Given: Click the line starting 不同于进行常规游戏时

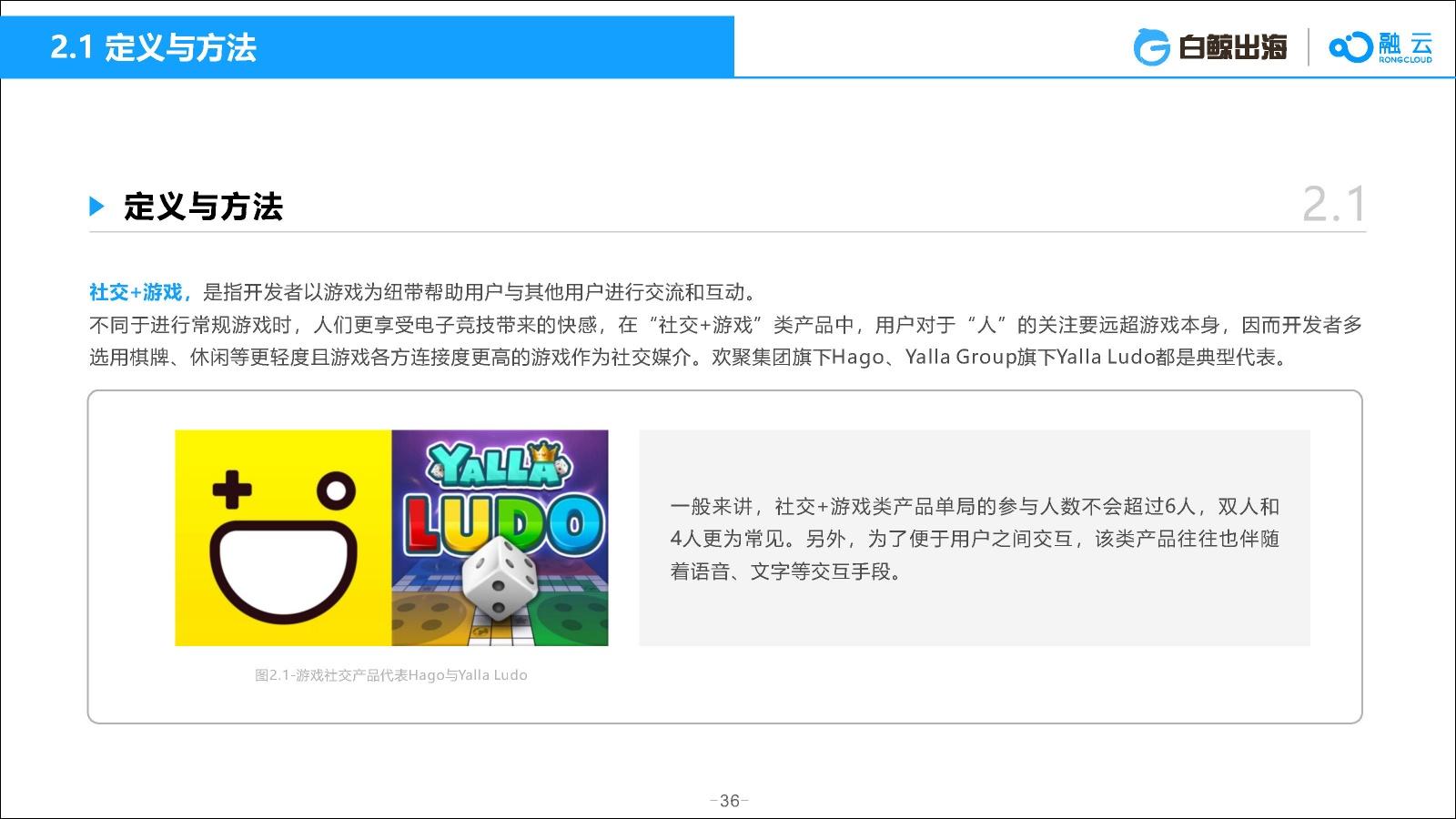Looking at the screenshot, I should [x=725, y=325].
